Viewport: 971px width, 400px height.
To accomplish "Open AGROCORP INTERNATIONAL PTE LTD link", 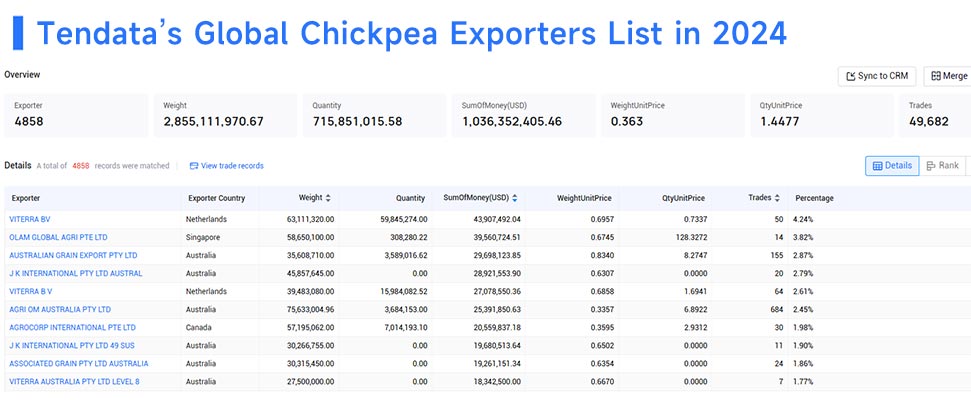I will [x=72, y=327].
